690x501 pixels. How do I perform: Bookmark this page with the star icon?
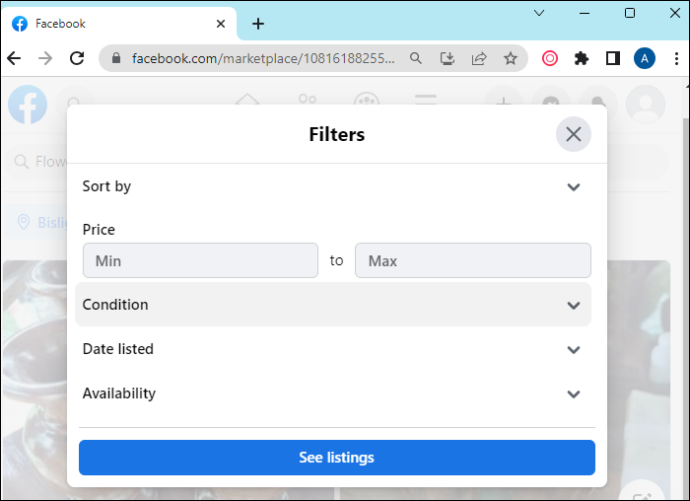tap(510, 58)
